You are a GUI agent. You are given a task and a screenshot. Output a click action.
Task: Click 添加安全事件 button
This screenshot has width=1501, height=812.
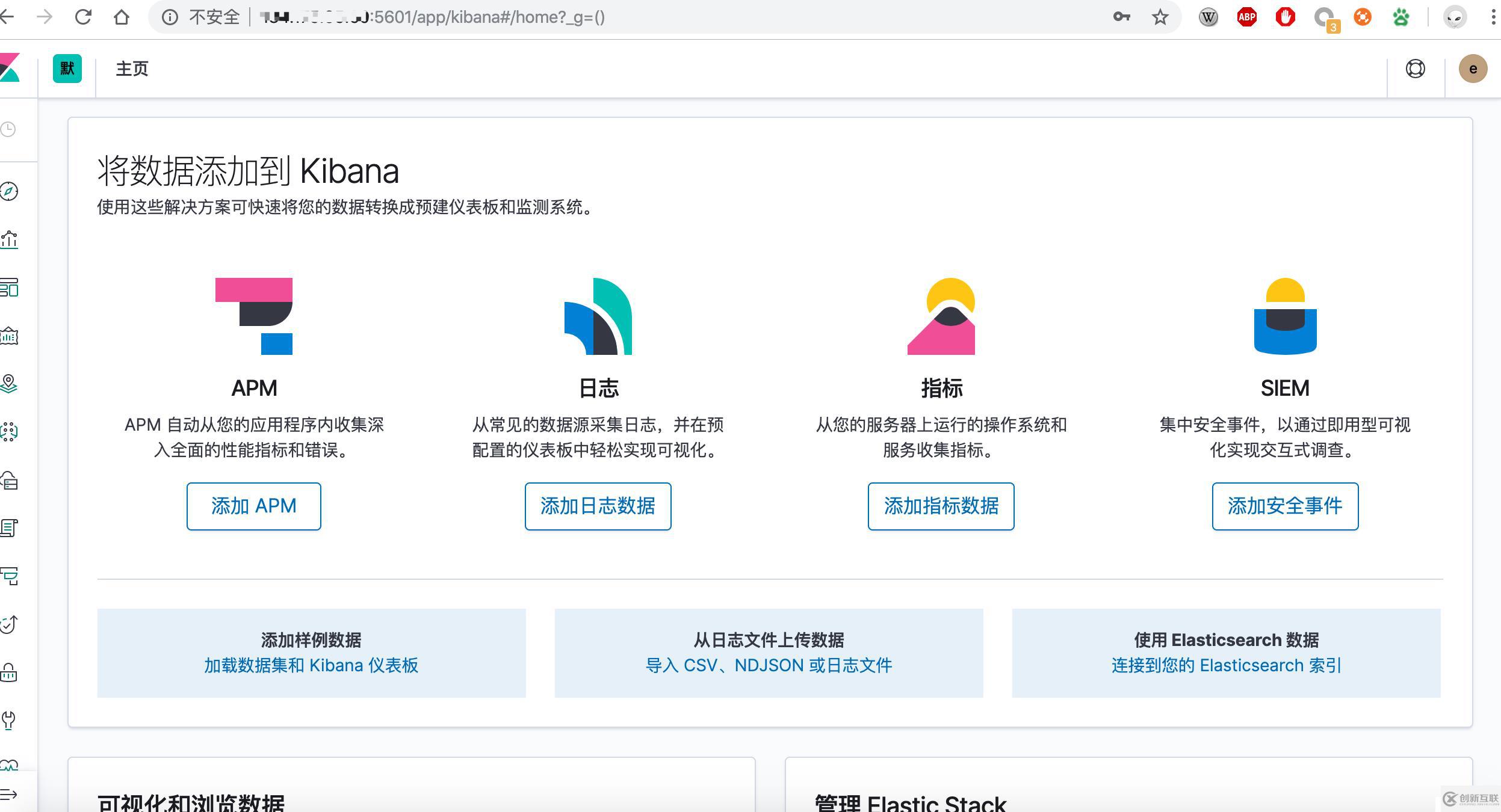pos(1285,505)
